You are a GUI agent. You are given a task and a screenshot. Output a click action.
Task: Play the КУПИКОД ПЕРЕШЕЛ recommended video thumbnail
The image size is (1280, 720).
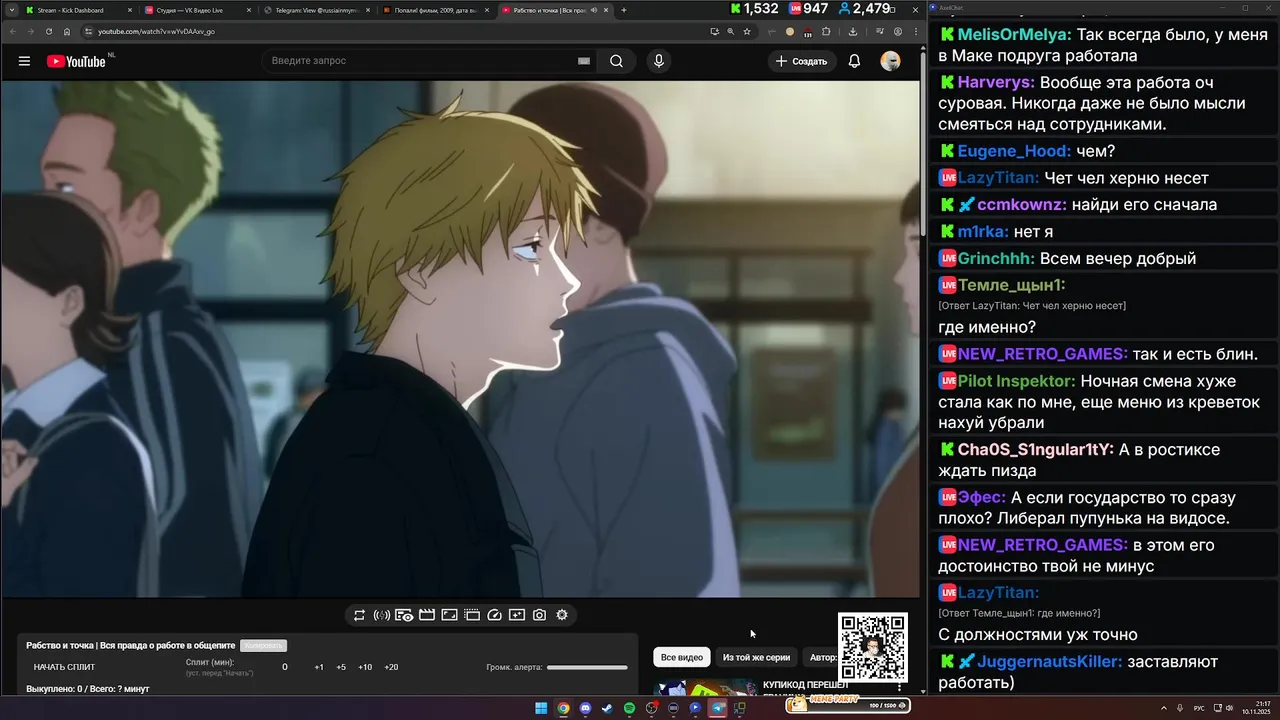[706, 688]
